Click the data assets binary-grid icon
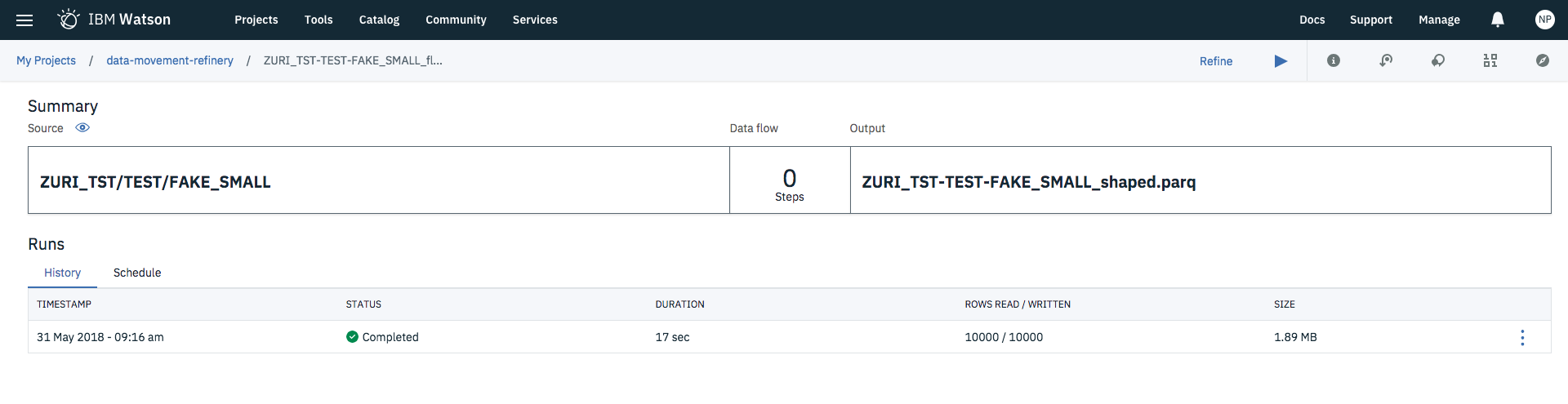 1490,61
